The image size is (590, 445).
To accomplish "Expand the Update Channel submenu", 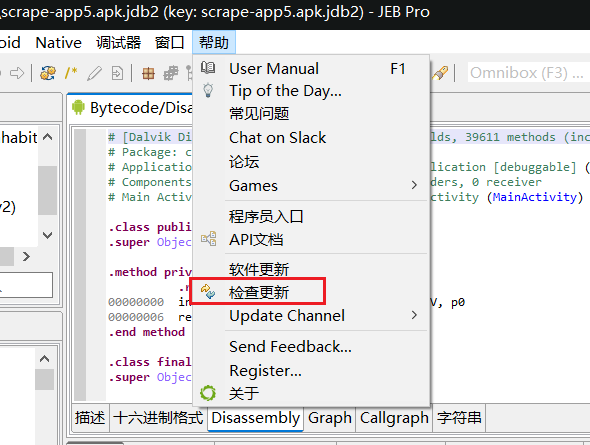I will [310, 315].
